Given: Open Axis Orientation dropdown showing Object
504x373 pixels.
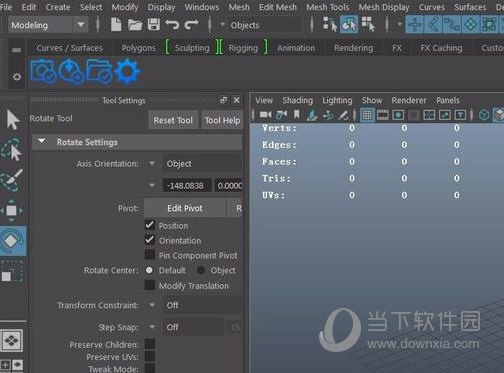Looking at the screenshot, I should (202, 164).
